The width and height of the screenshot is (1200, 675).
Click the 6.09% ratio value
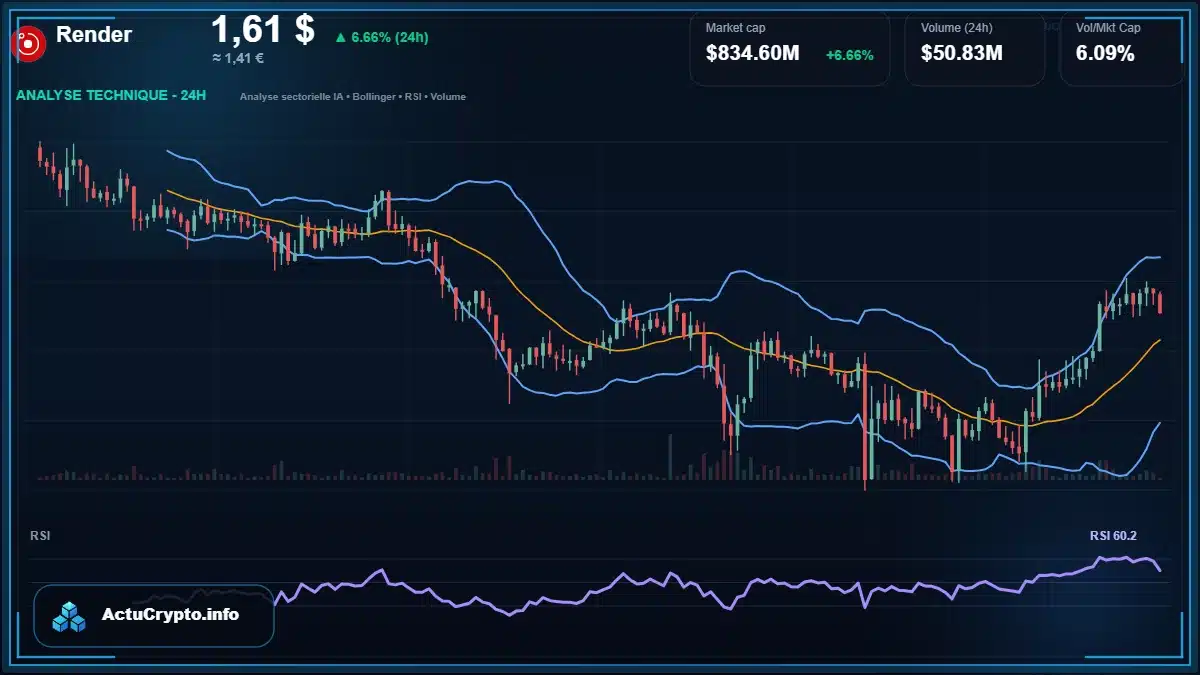pyautogui.click(x=1105, y=54)
